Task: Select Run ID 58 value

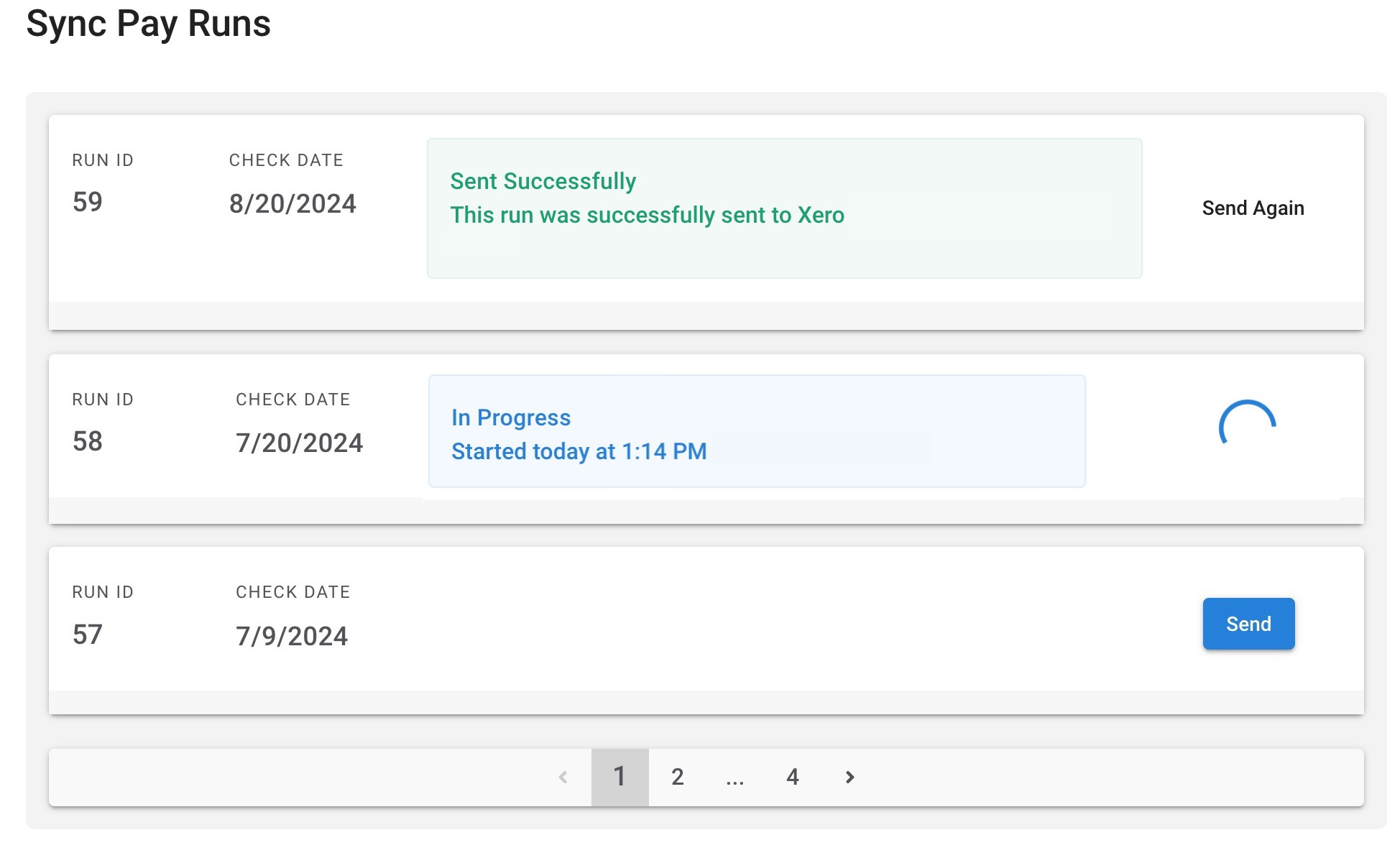Action: pyautogui.click(x=87, y=441)
